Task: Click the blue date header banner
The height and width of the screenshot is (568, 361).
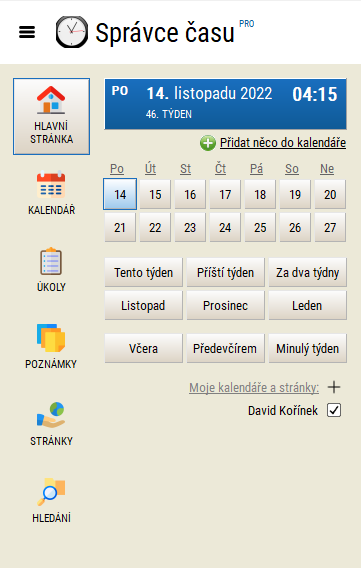Action: pos(225,104)
